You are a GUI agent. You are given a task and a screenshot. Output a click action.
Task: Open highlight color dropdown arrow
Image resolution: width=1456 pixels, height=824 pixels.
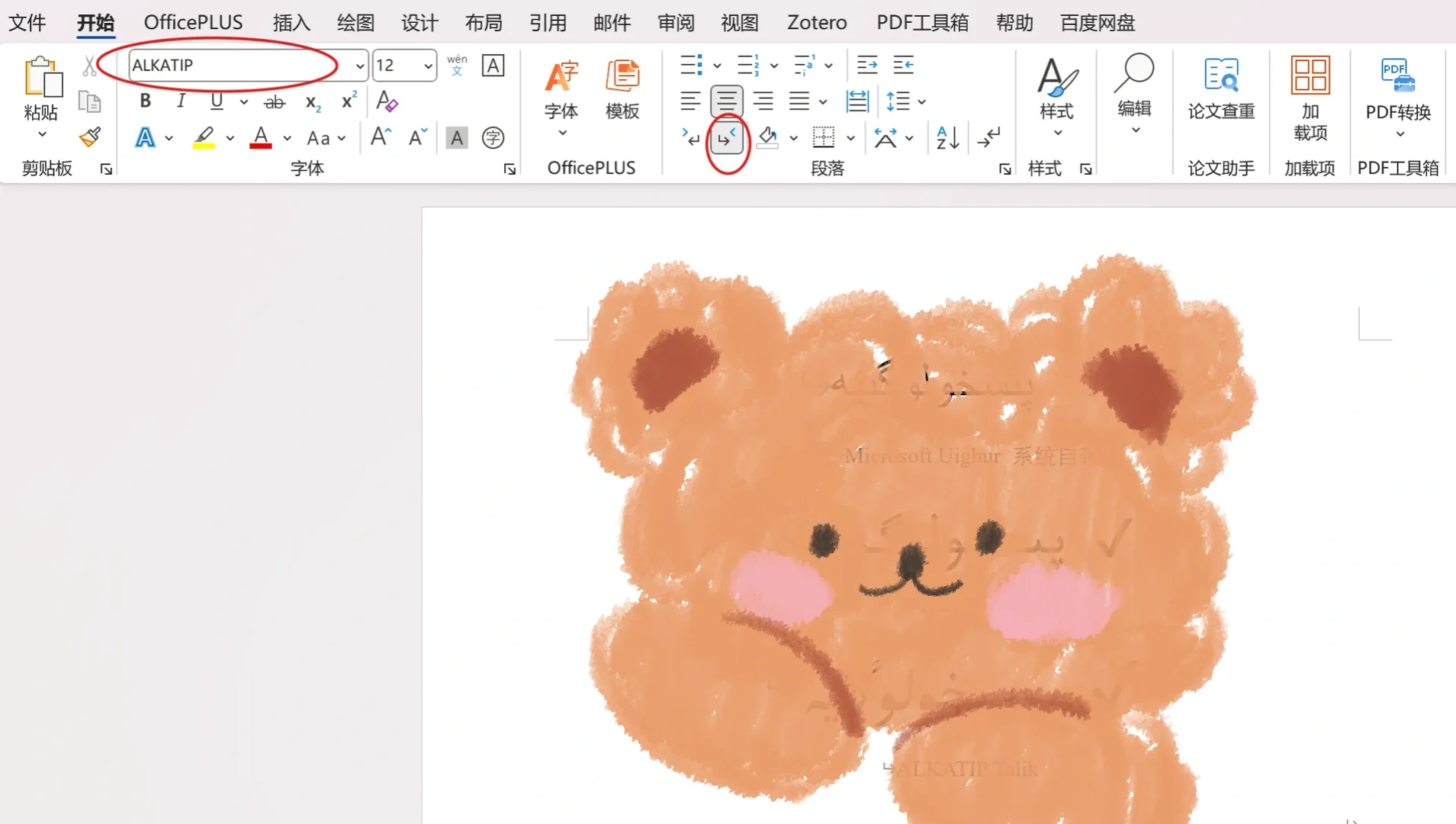pos(230,138)
